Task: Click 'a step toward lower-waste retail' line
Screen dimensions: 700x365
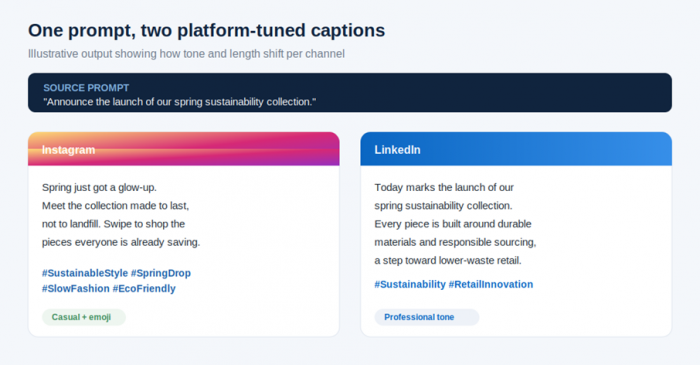Action: [x=448, y=261]
